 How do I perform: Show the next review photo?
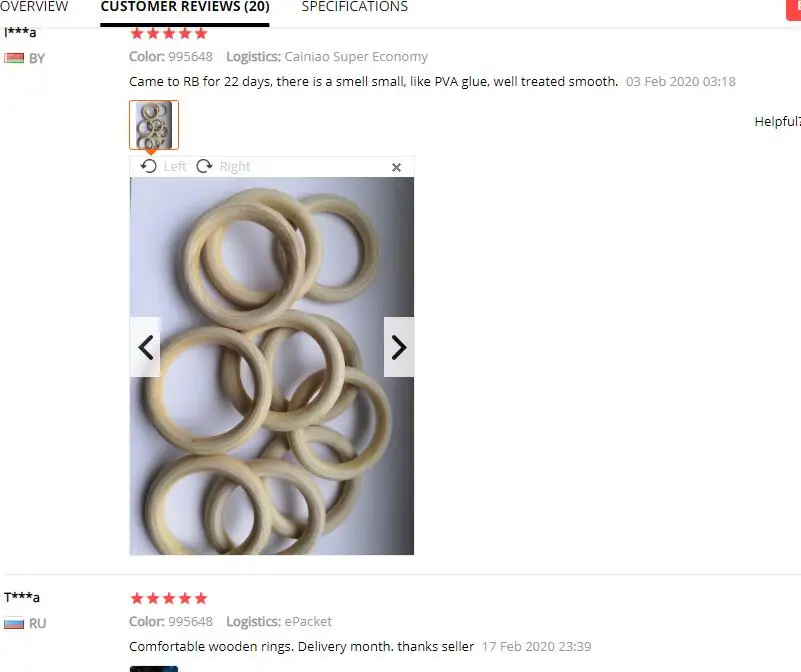click(x=399, y=347)
